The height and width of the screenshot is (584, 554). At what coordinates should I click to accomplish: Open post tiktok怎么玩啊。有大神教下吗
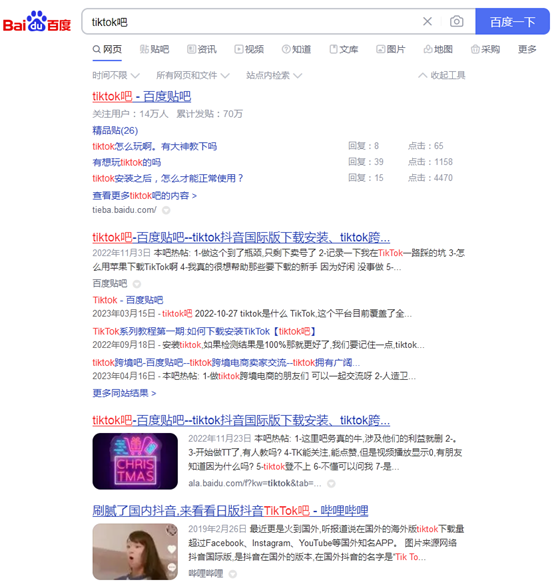(155, 146)
